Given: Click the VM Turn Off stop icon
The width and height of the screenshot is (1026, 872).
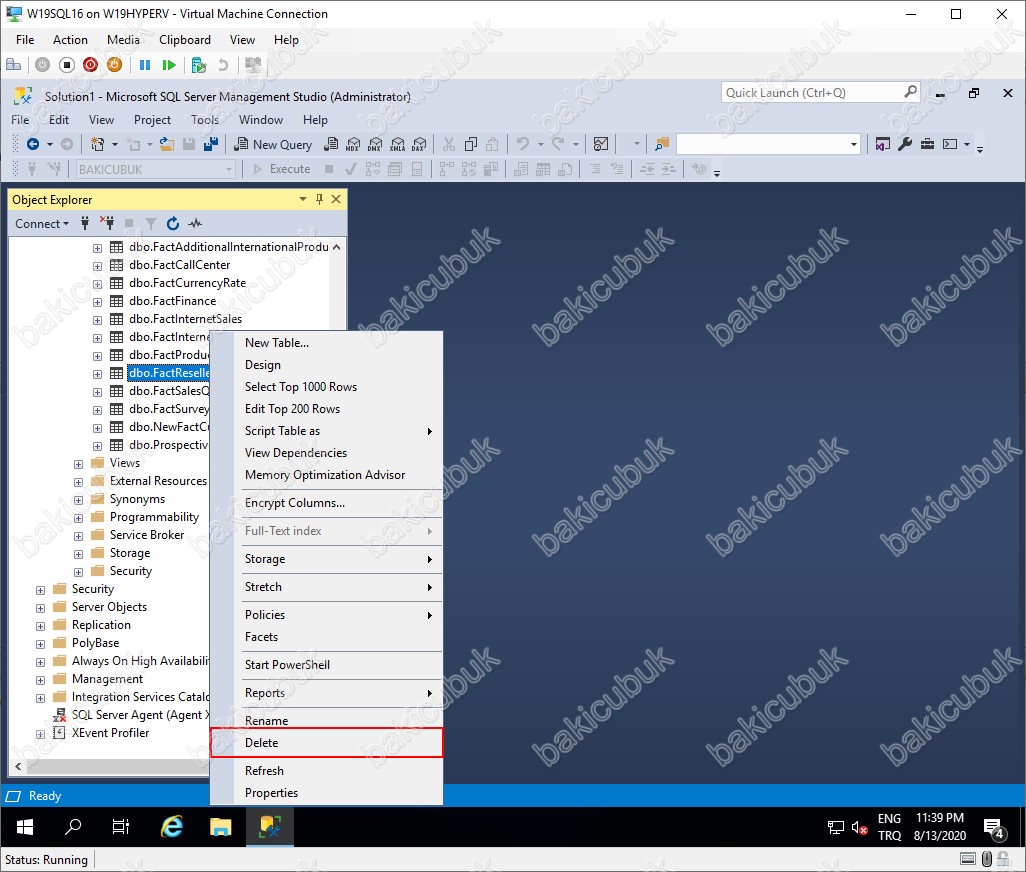Looking at the screenshot, I should point(67,65).
